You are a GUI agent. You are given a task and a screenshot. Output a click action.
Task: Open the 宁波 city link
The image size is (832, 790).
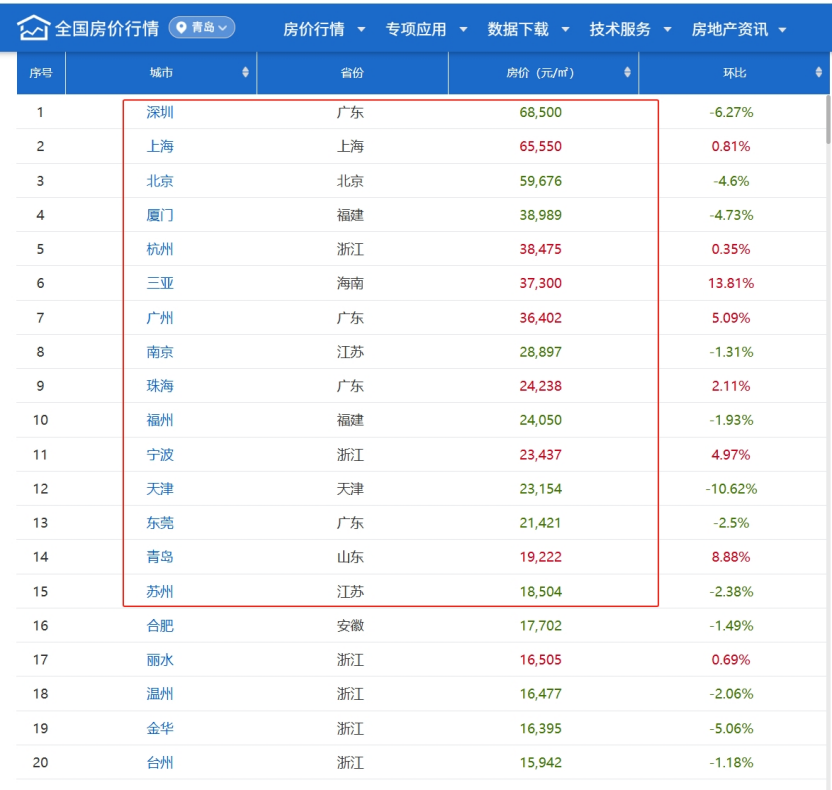point(160,455)
